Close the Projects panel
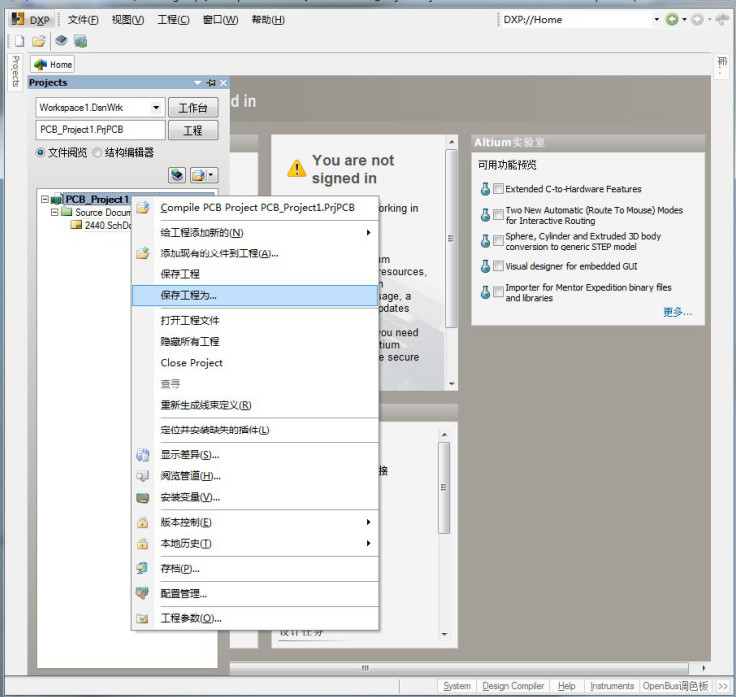 tap(223, 83)
